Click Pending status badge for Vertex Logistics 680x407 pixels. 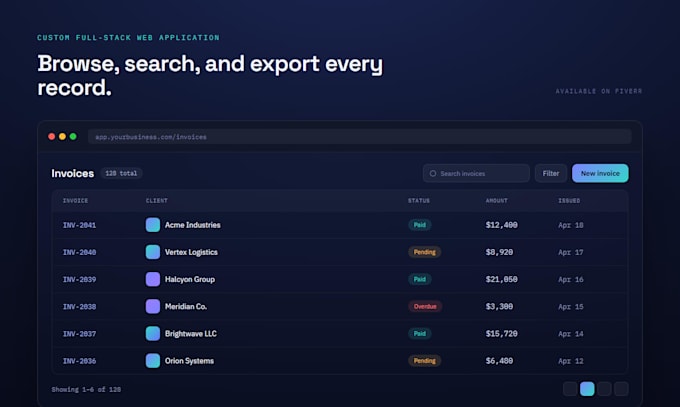pos(424,252)
